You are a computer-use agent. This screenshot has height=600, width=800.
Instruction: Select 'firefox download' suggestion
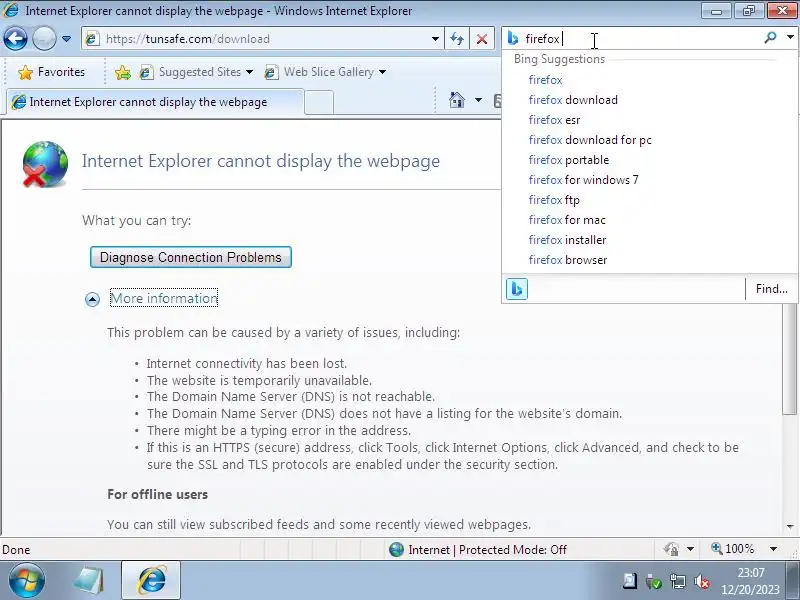tap(573, 100)
